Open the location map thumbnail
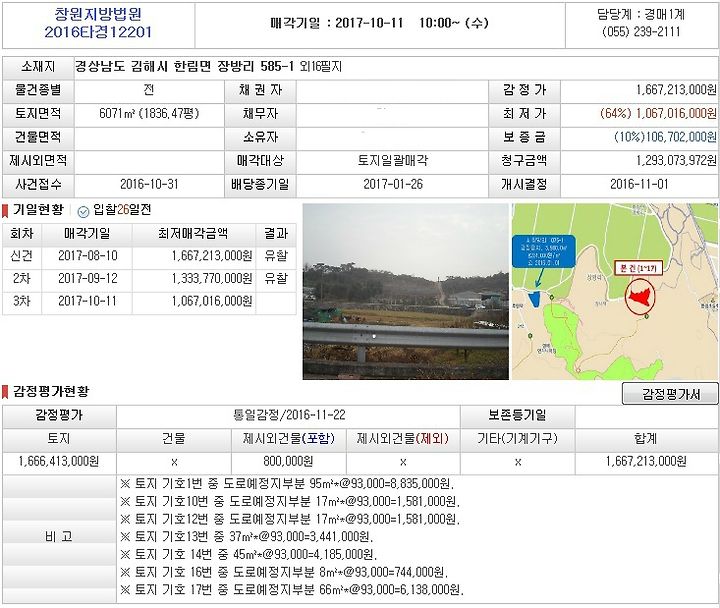The width and height of the screenshot is (720, 608). coord(615,292)
